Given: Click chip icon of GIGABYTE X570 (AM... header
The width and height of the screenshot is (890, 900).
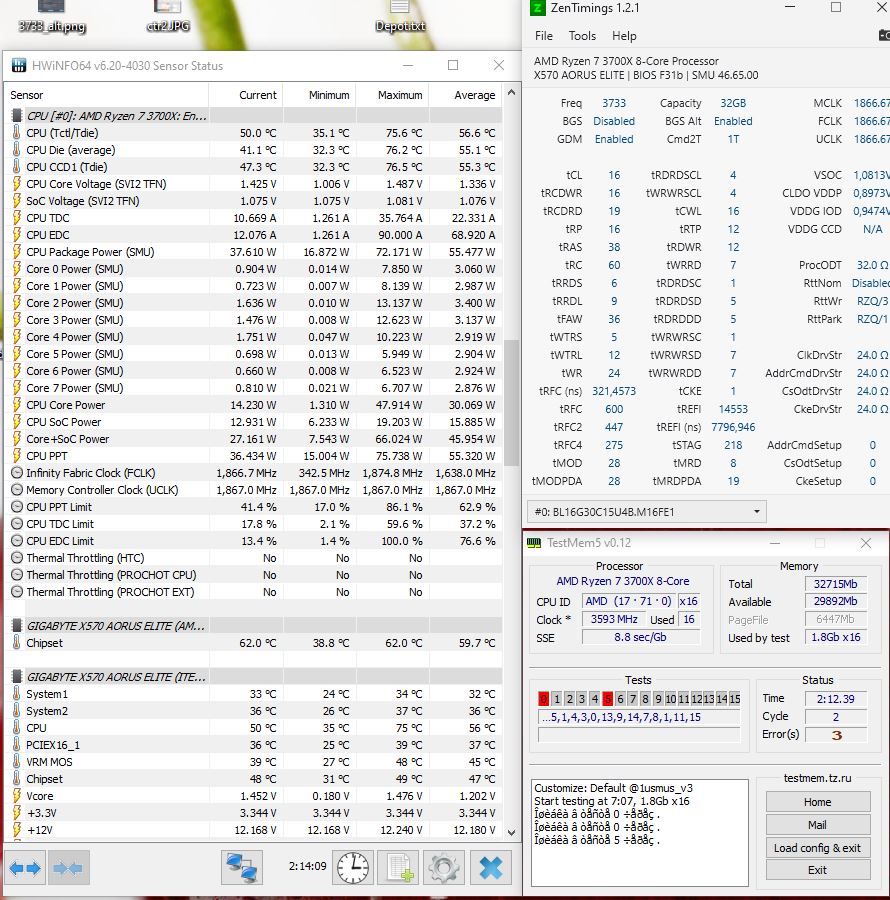Looking at the screenshot, I should (17, 626).
